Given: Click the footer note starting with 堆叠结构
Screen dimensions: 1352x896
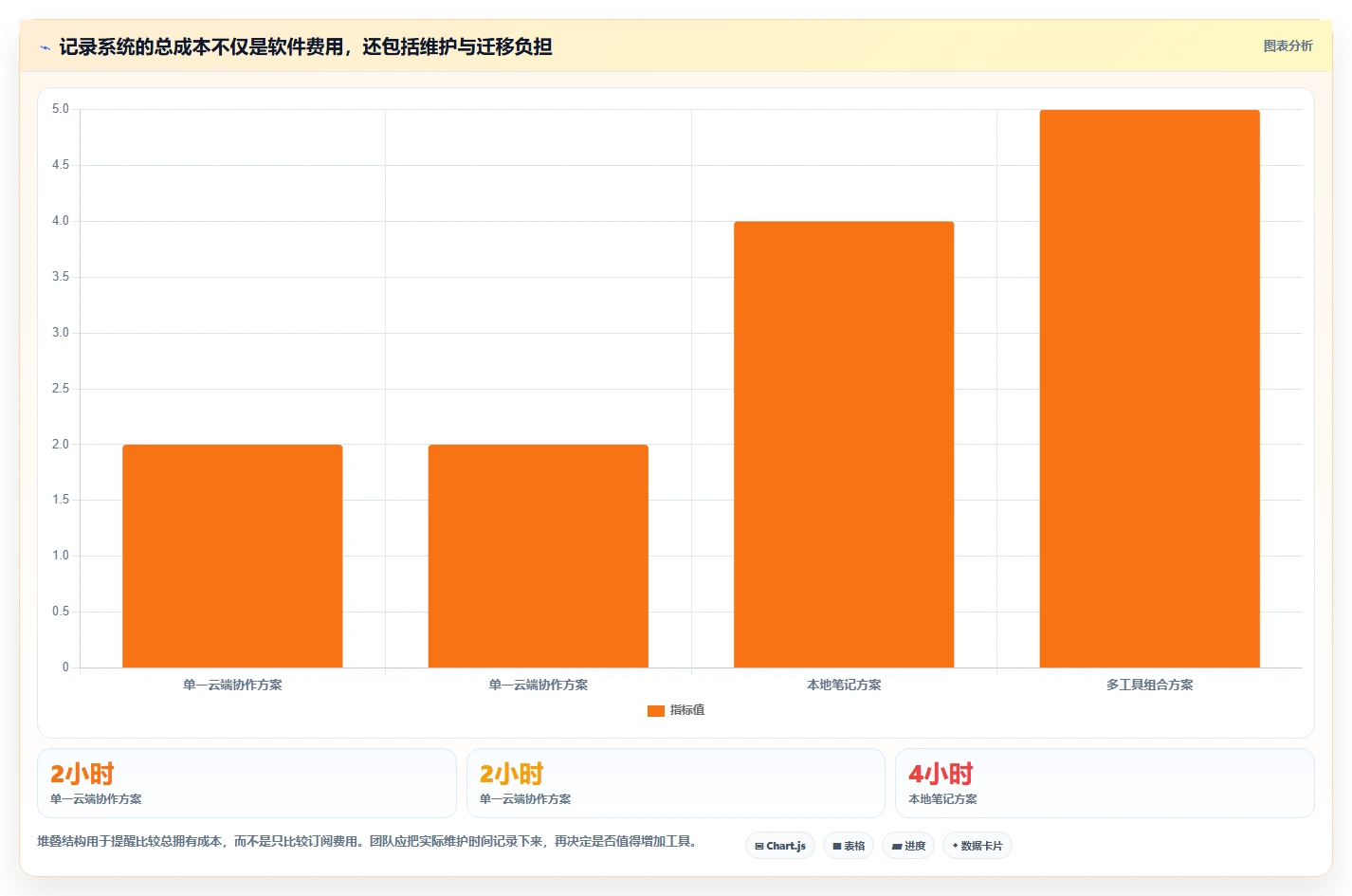Looking at the screenshot, I should click(369, 841).
